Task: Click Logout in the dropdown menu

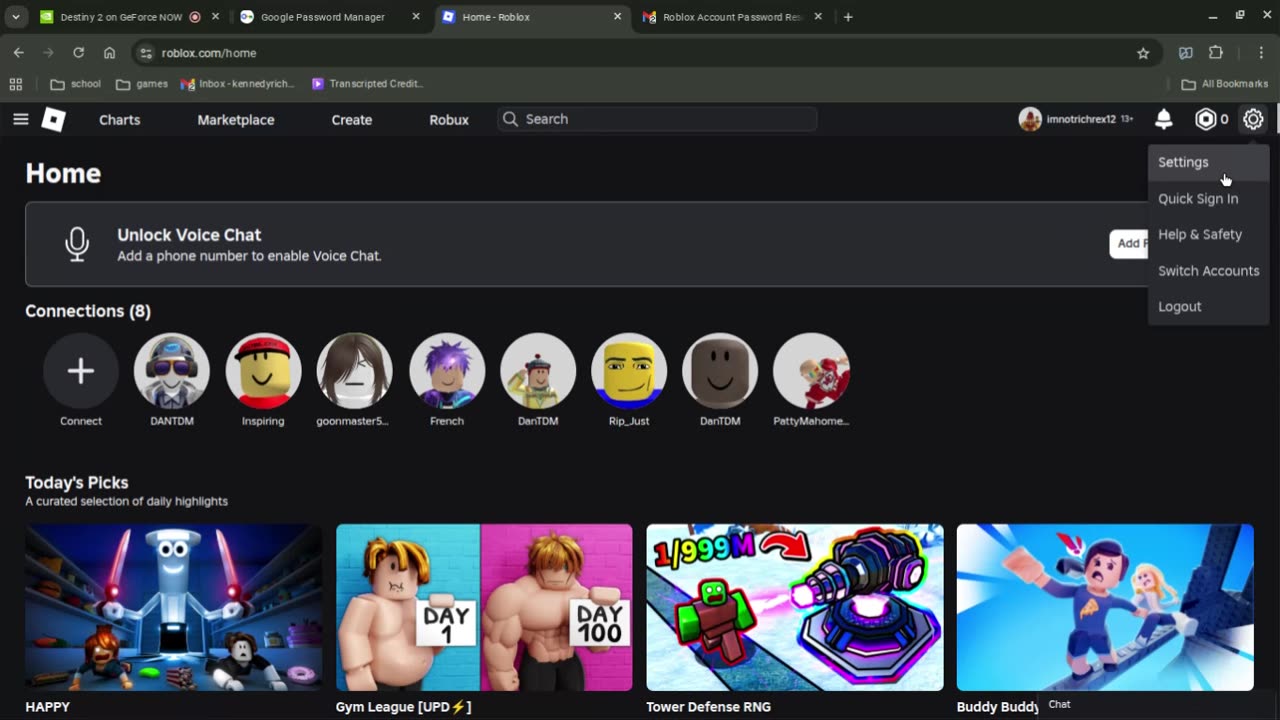Action: 1208,307
